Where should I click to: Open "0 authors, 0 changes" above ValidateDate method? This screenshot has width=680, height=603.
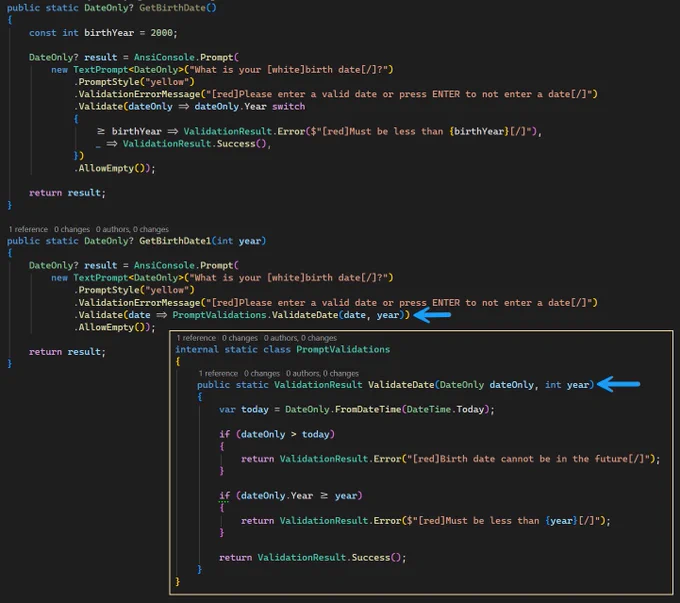click(322, 373)
